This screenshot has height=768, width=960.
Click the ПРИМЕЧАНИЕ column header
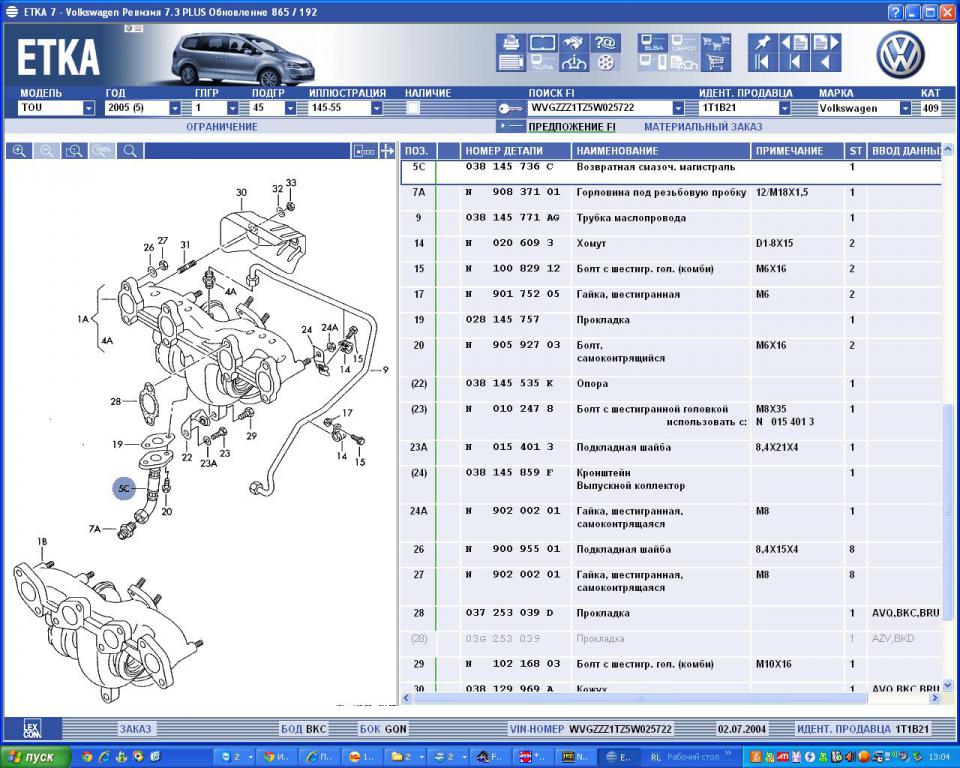(798, 151)
